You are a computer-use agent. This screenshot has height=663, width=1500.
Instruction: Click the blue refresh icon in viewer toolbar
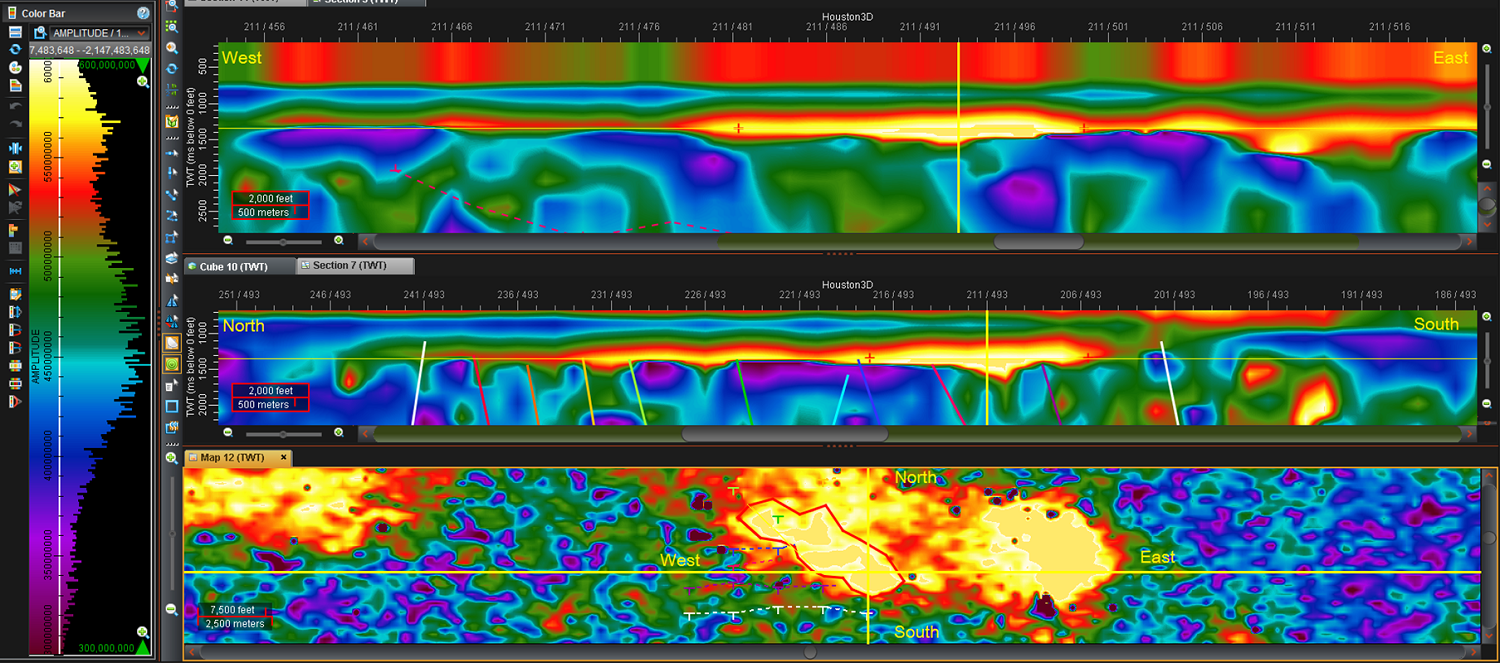point(172,68)
